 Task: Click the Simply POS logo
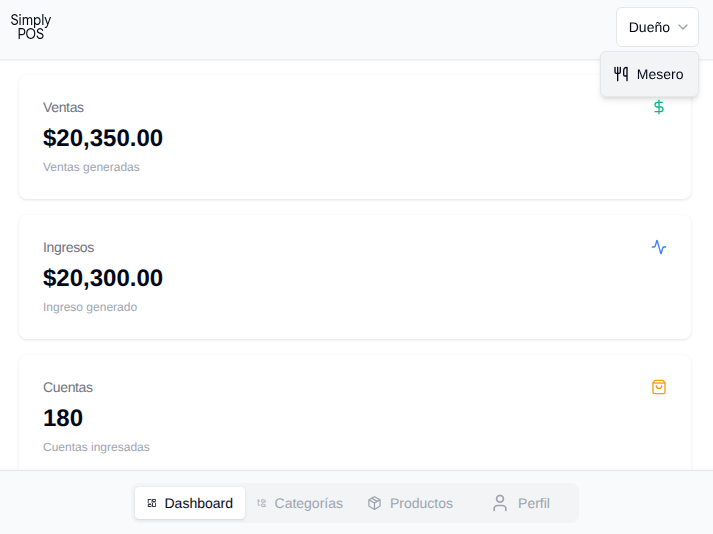31,27
